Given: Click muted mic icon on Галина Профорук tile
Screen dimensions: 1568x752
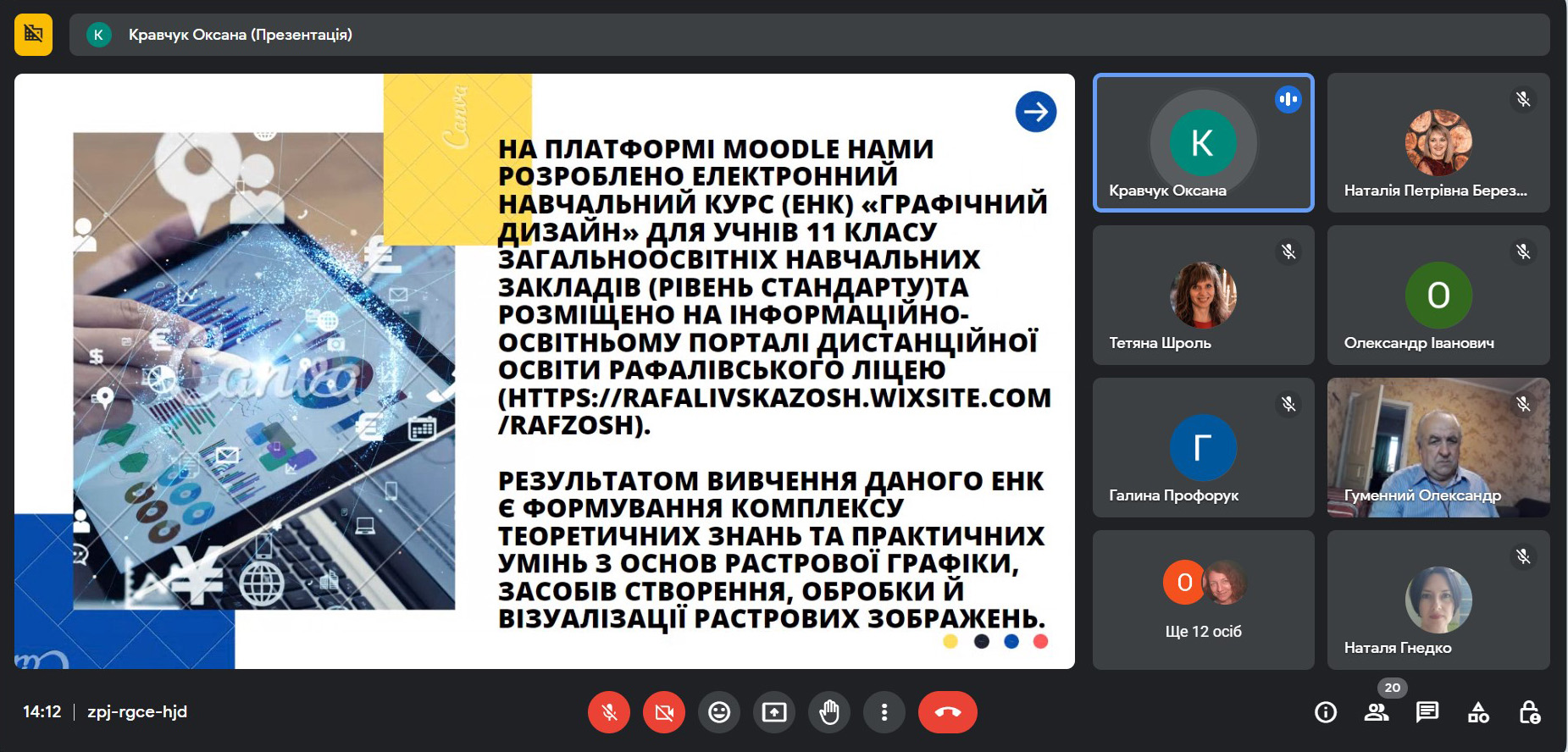Looking at the screenshot, I should click(1288, 404).
